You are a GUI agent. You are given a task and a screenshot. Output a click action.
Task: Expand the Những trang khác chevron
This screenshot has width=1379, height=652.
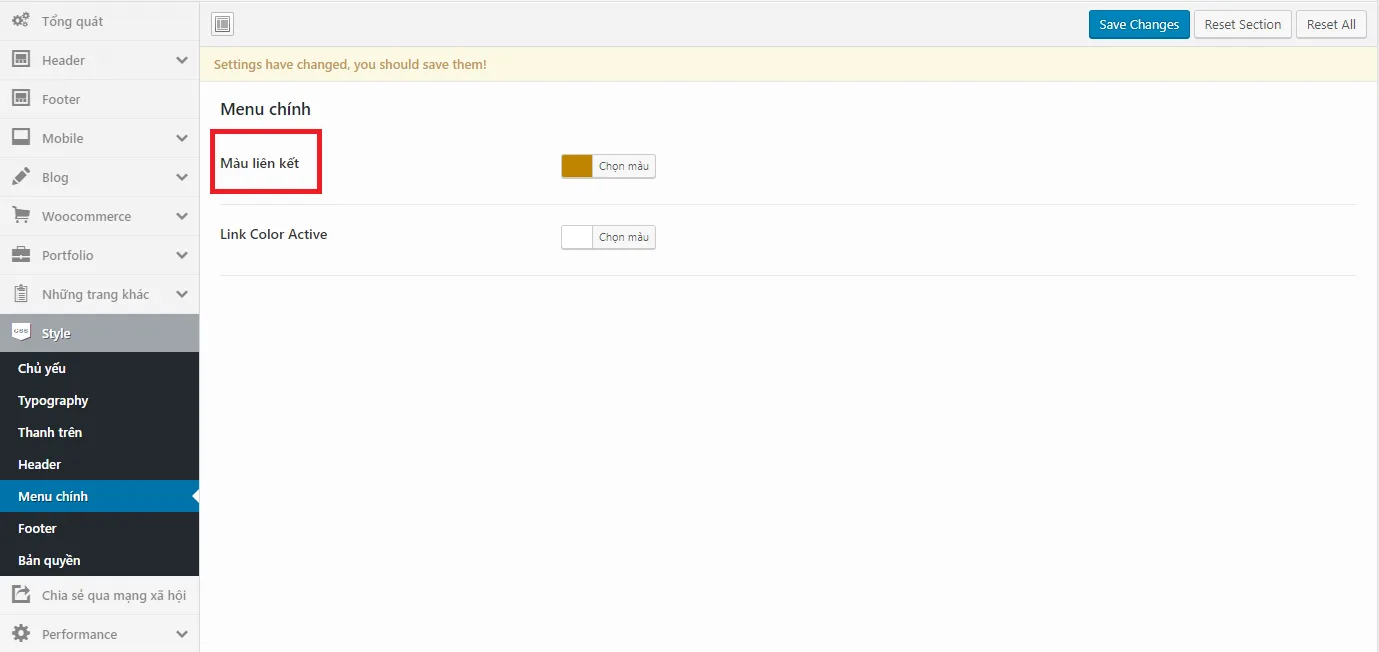[x=182, y=294]
